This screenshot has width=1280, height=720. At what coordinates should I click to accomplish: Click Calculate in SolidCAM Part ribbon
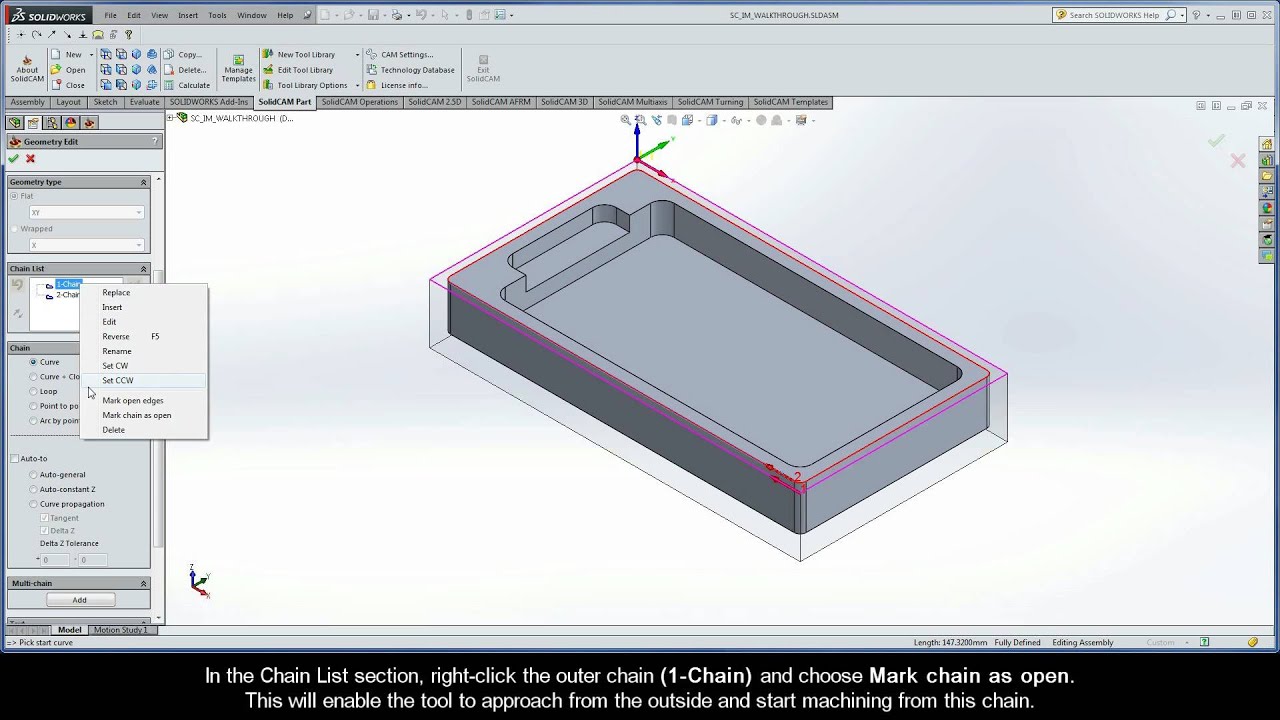(186, 85)
